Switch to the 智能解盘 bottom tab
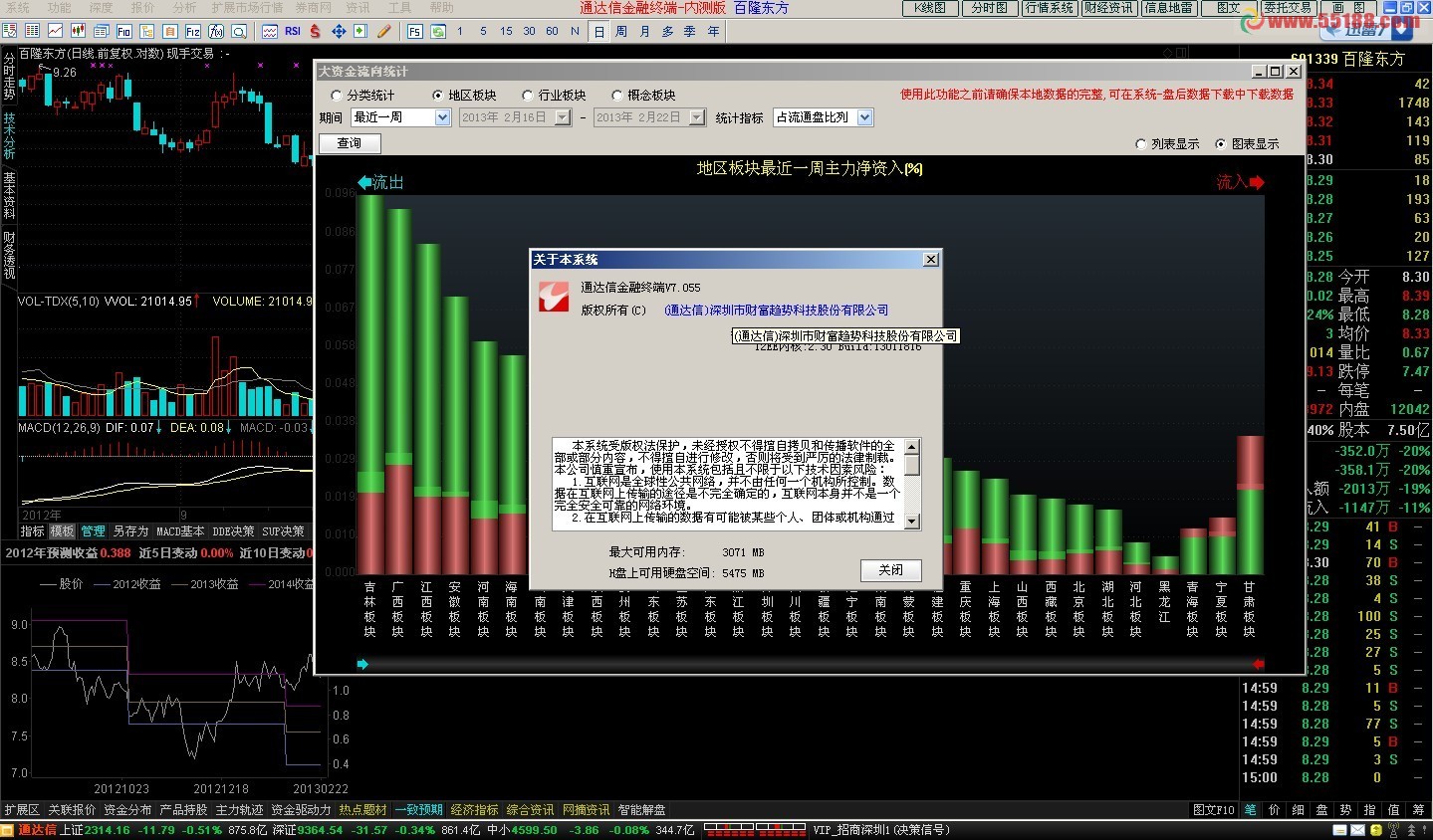Viewport: 1433px width, 840px height. [641, 810]
